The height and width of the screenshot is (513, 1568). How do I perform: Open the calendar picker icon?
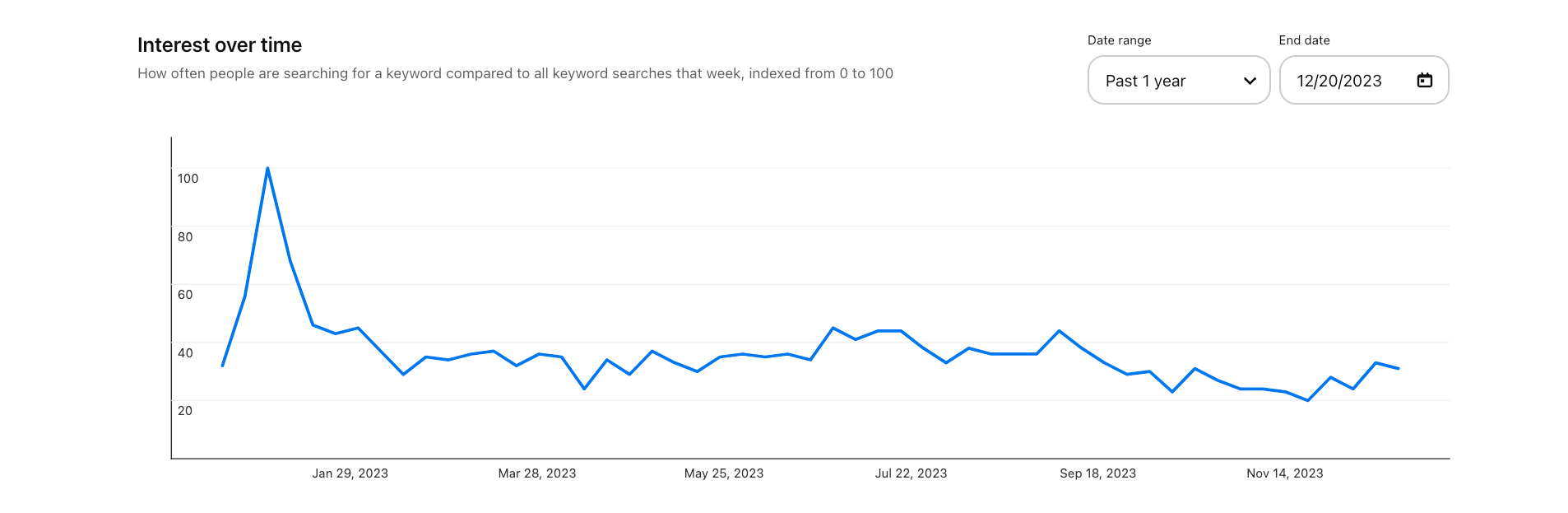click(x=1424, y=80)
